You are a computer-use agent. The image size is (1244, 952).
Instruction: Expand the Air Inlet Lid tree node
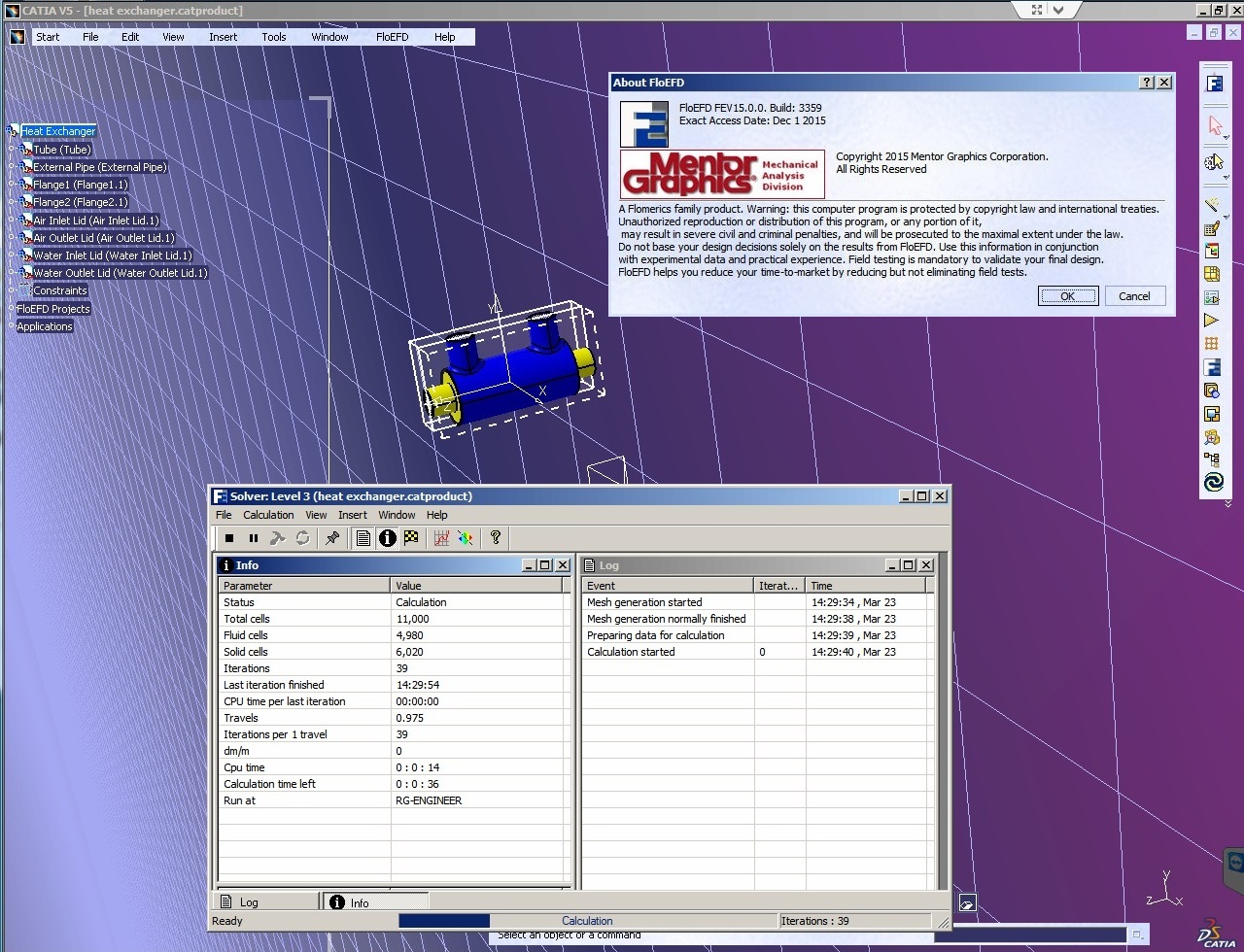[x=12, y=221]
